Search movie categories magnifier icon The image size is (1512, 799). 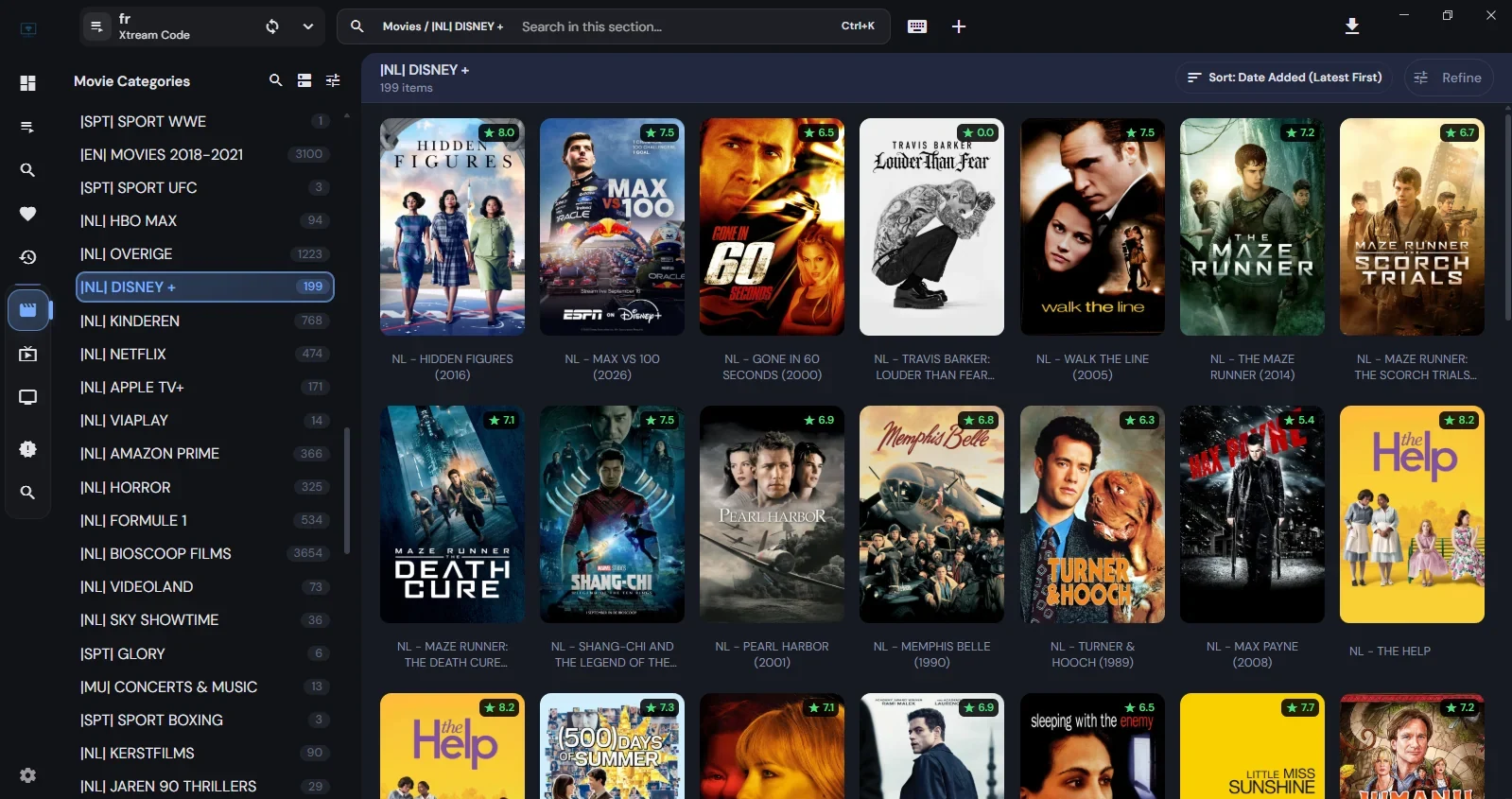click(275, 80)
